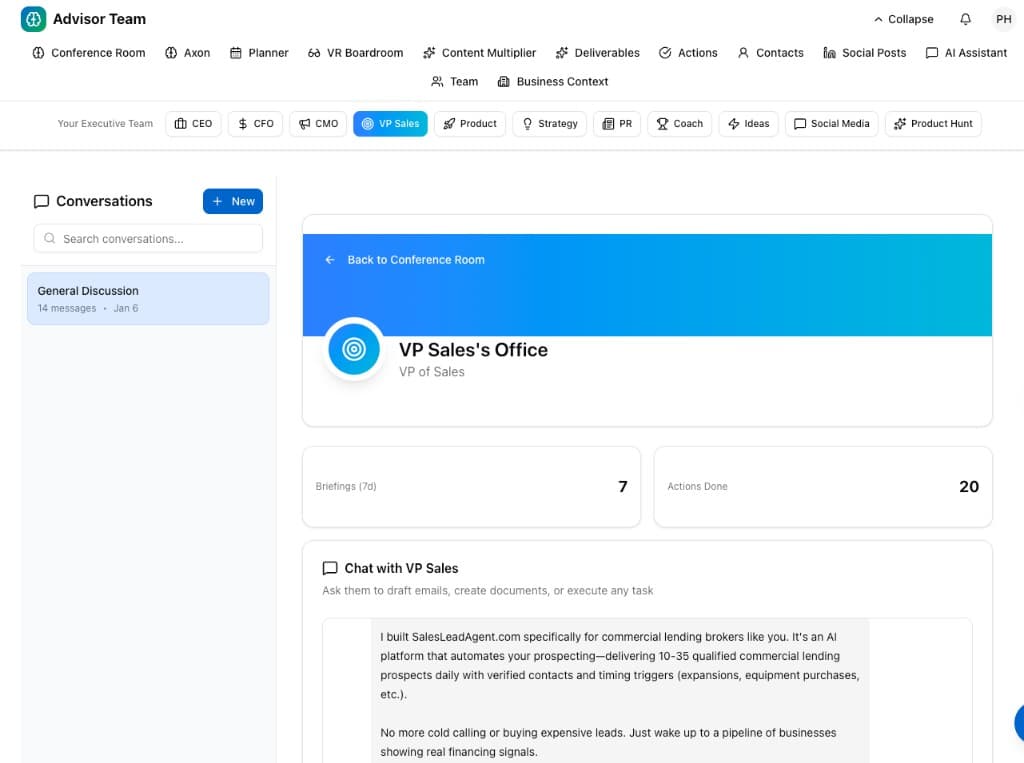The width and height of the screenshot is (1024, 763).
Task: Open the Actions page
Action: pyautogui.click(x=688, y=53)
